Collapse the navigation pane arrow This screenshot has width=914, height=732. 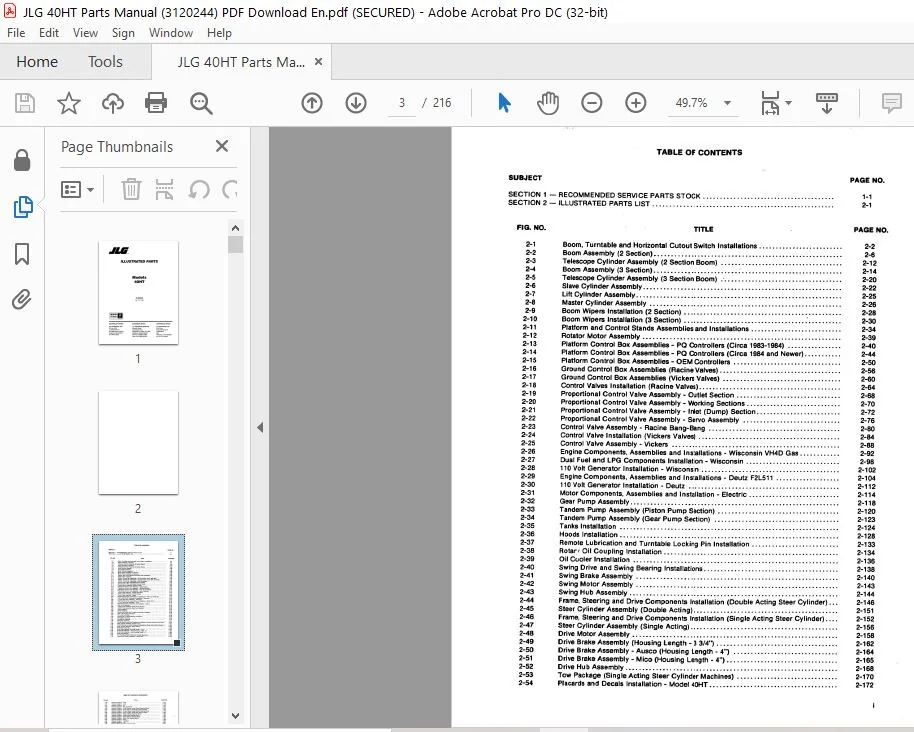[260, 427]
